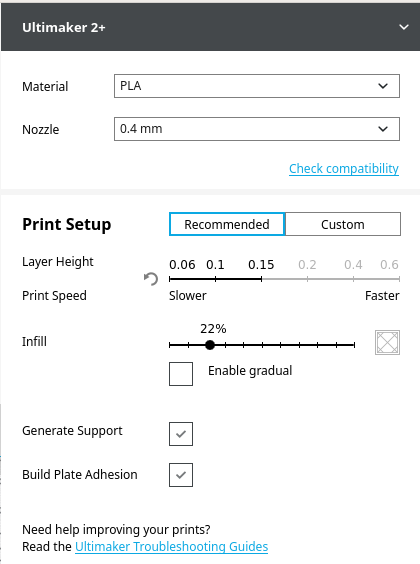Click the infill pattern preview icon
The height and width of the screenshot is (564, 420).
pos(387,342)
